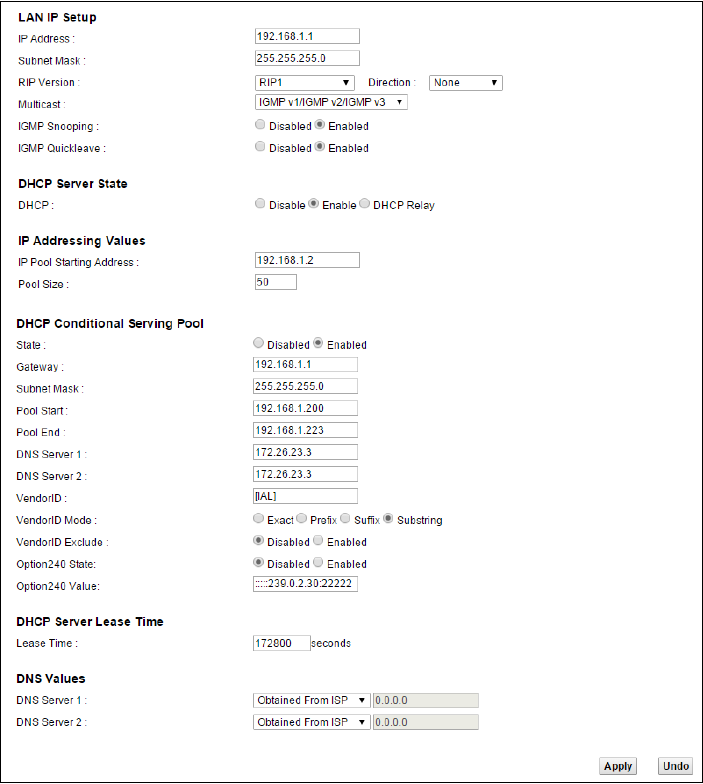Open the Direction dropdown
703x784 pixels.
pyautogui.click(x=466, y=82)
